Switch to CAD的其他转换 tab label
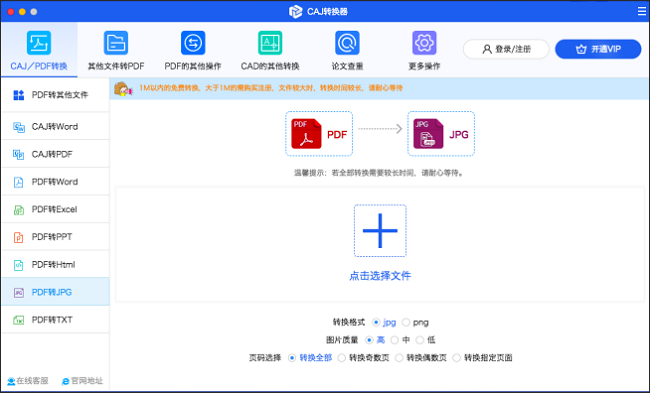 pyautogui.click(x=270, y=66)
